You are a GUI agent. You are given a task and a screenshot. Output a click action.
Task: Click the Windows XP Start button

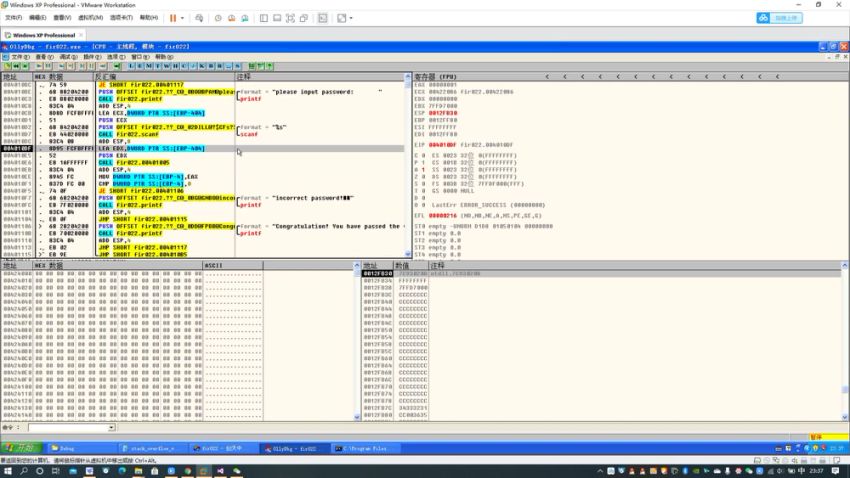click(x=18, y=449)
